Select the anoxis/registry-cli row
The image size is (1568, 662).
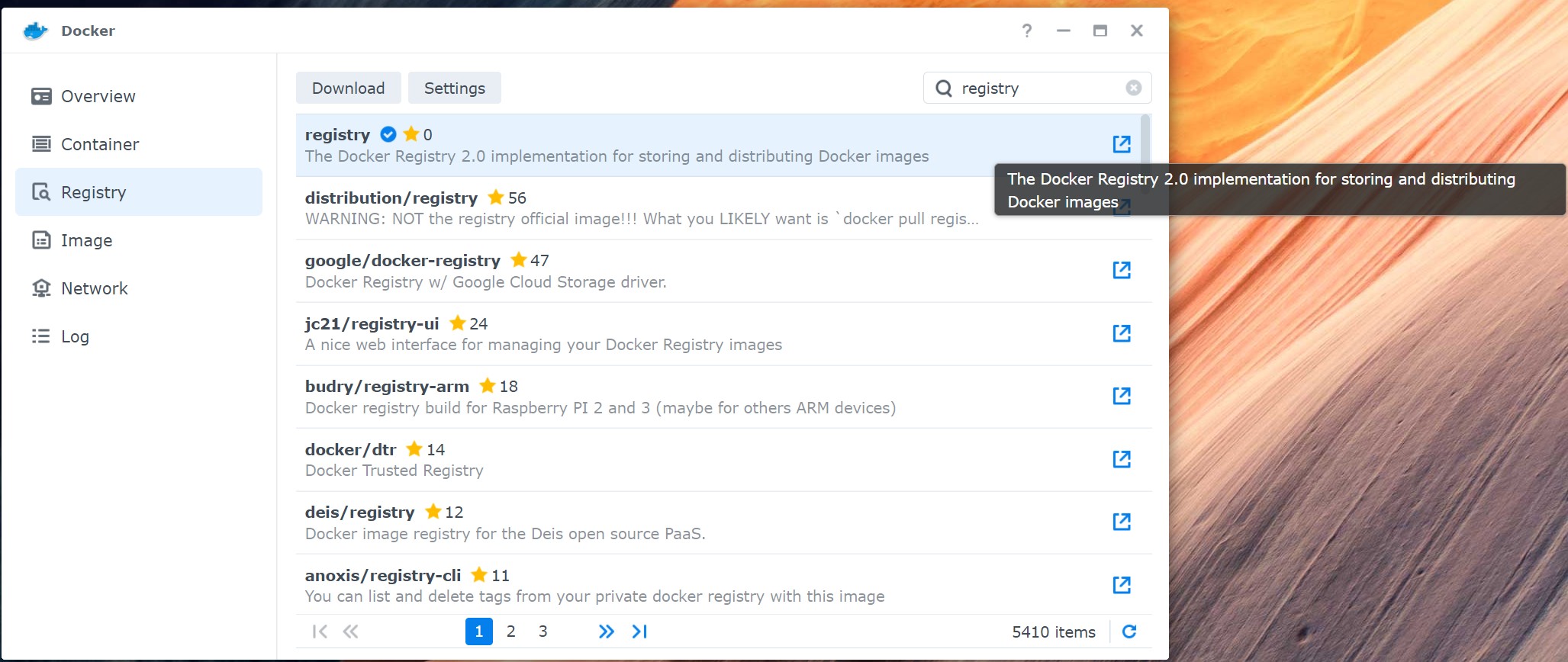[723, 585]
